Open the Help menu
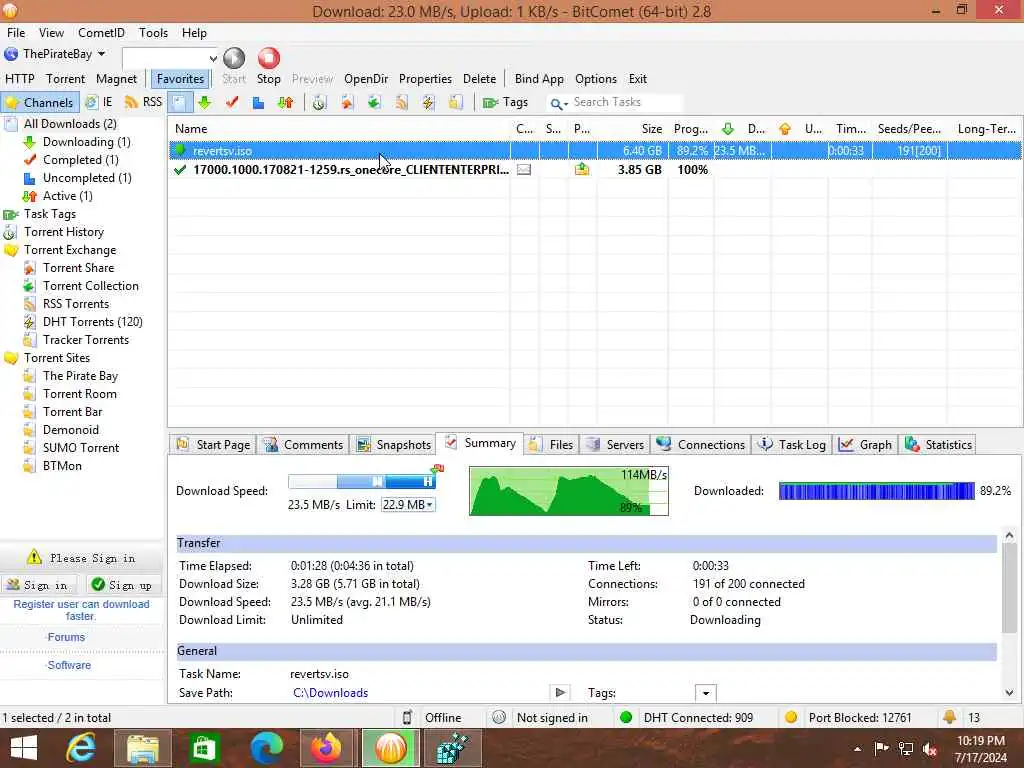This screenshot has width=1024, height=768. [194, 33]
